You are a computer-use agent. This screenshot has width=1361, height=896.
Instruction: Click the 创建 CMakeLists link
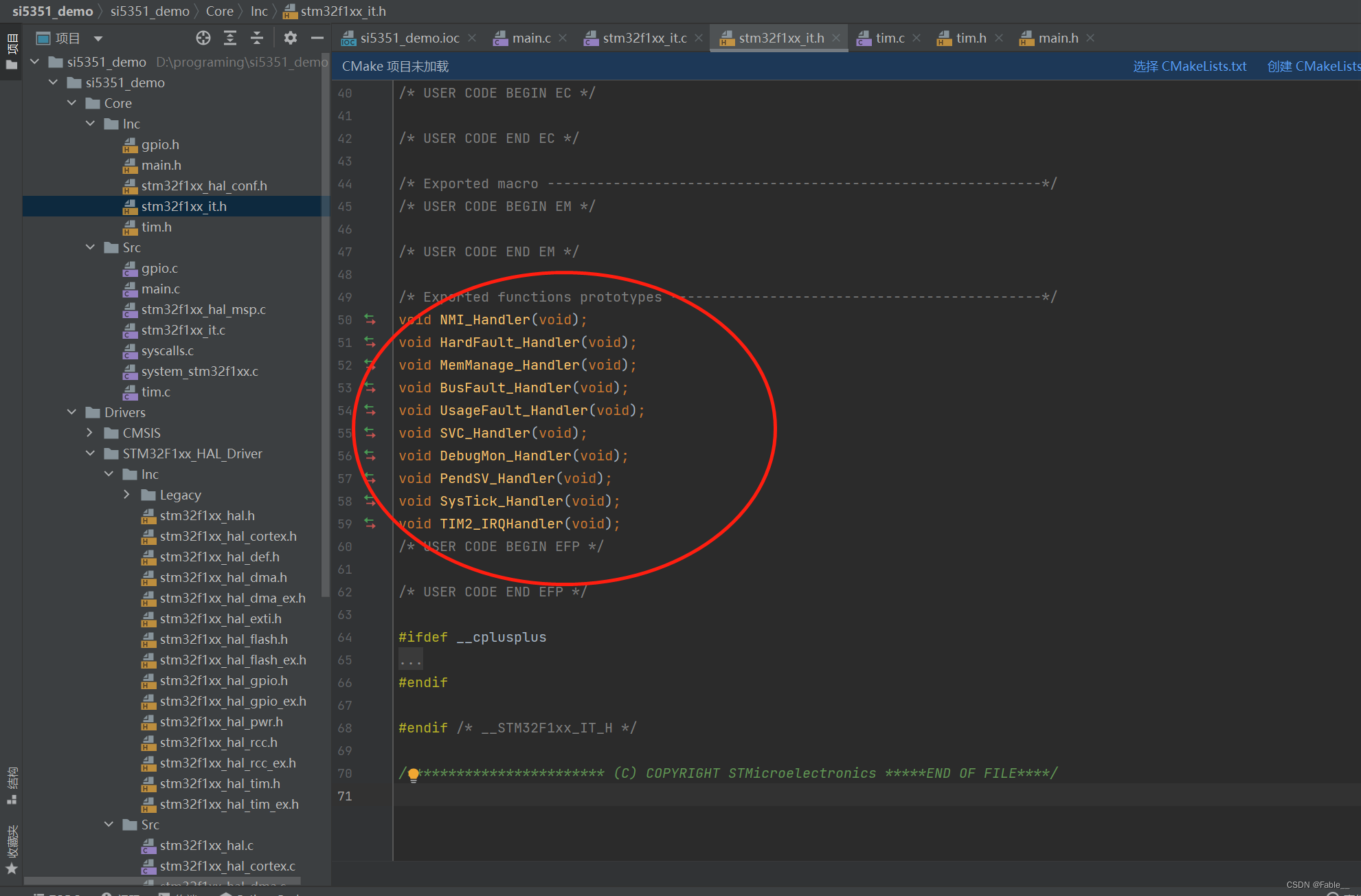tap(1314, 67)
